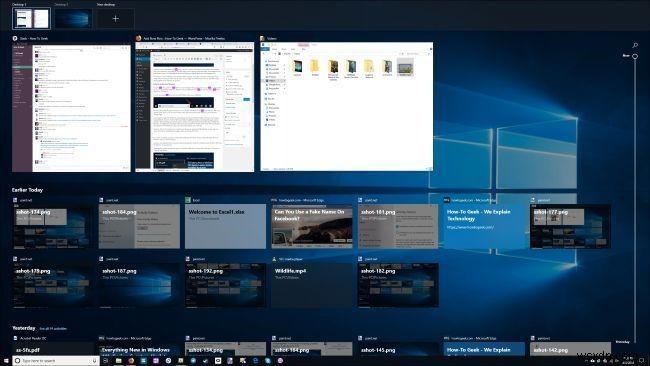Viewport: 650px width, 366px height.
Task: Open File Explorer from the taskbar
Action: click(119, 361)
